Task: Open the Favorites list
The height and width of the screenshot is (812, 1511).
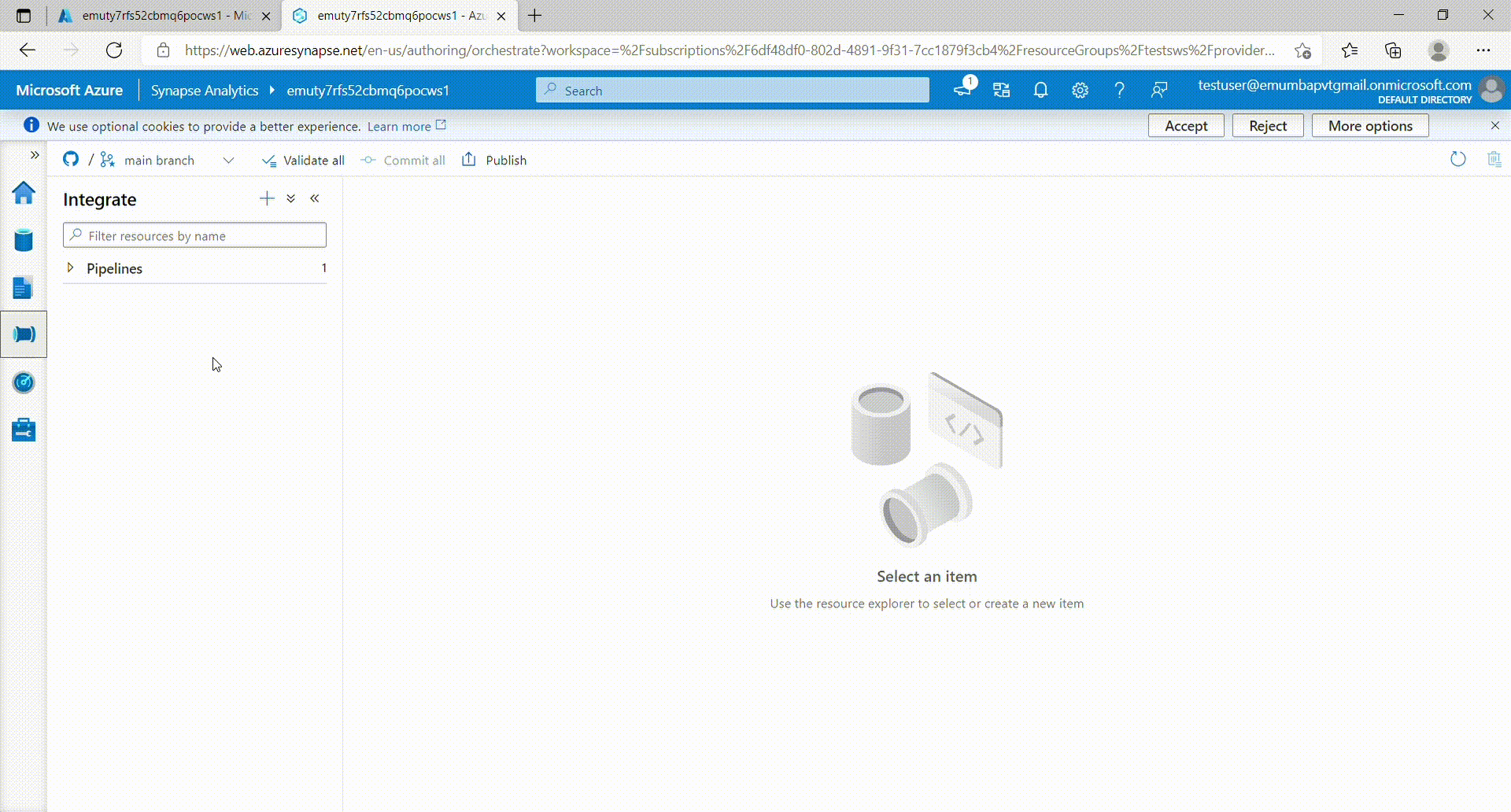Action: pos(1350,50)
